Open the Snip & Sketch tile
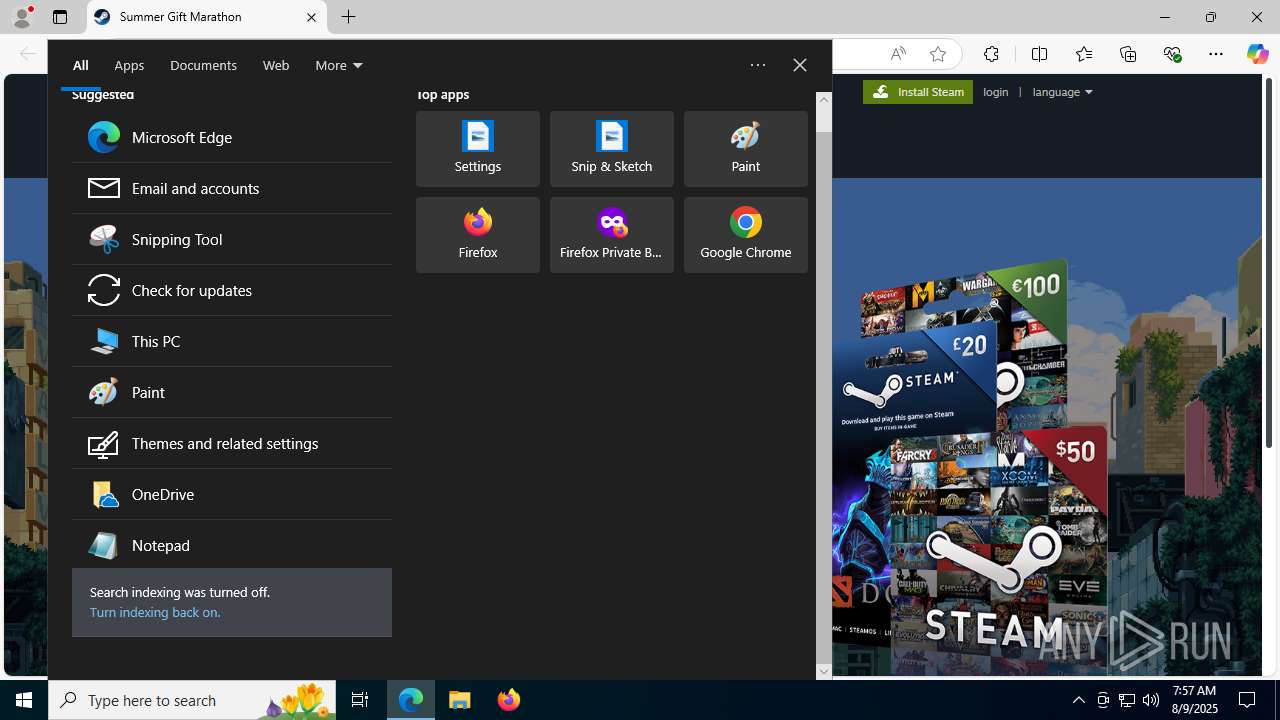The height and width of the screenshot is (720, 1280). (x=612, y=149)
